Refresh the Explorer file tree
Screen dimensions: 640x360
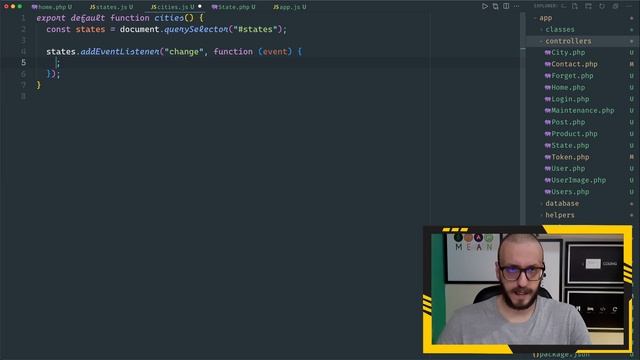point(602,6)
